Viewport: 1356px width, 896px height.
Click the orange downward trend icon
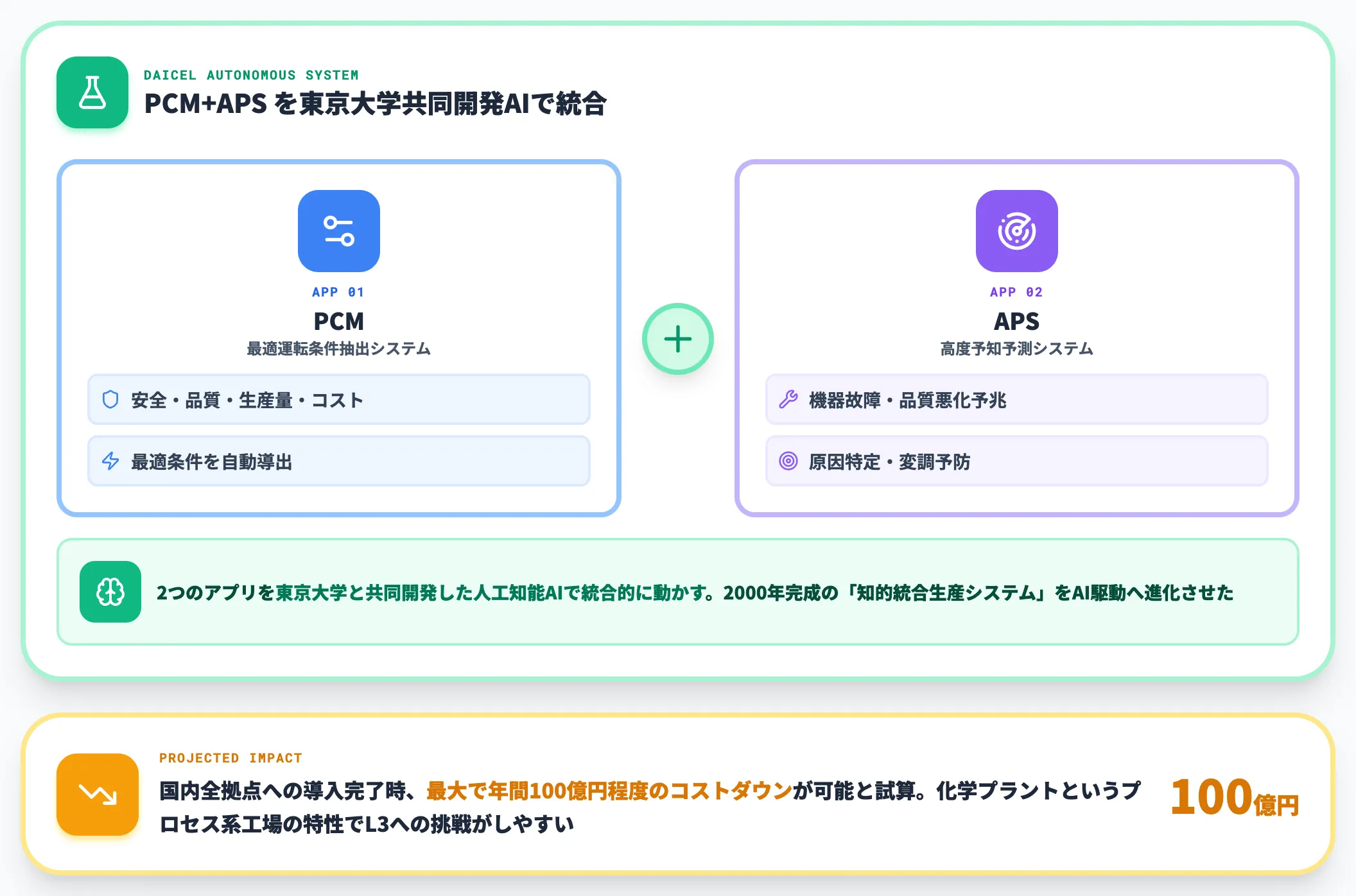coord(98,795)
